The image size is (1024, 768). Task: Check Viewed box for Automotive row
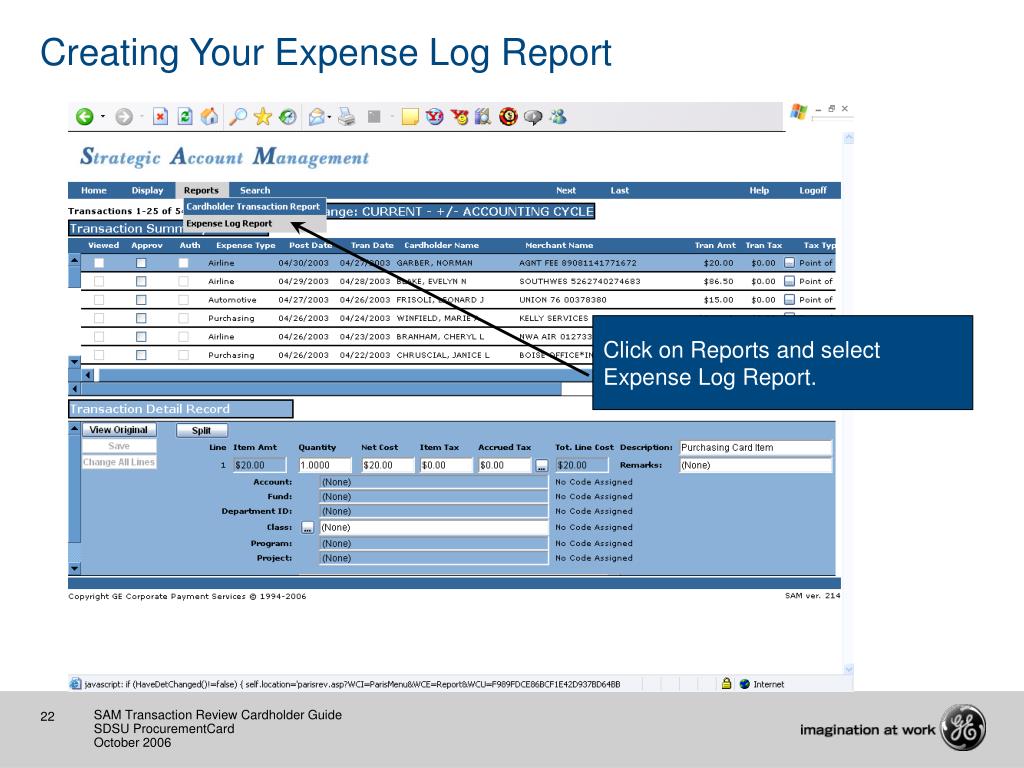pyautogui.click(x=99, y=300)
